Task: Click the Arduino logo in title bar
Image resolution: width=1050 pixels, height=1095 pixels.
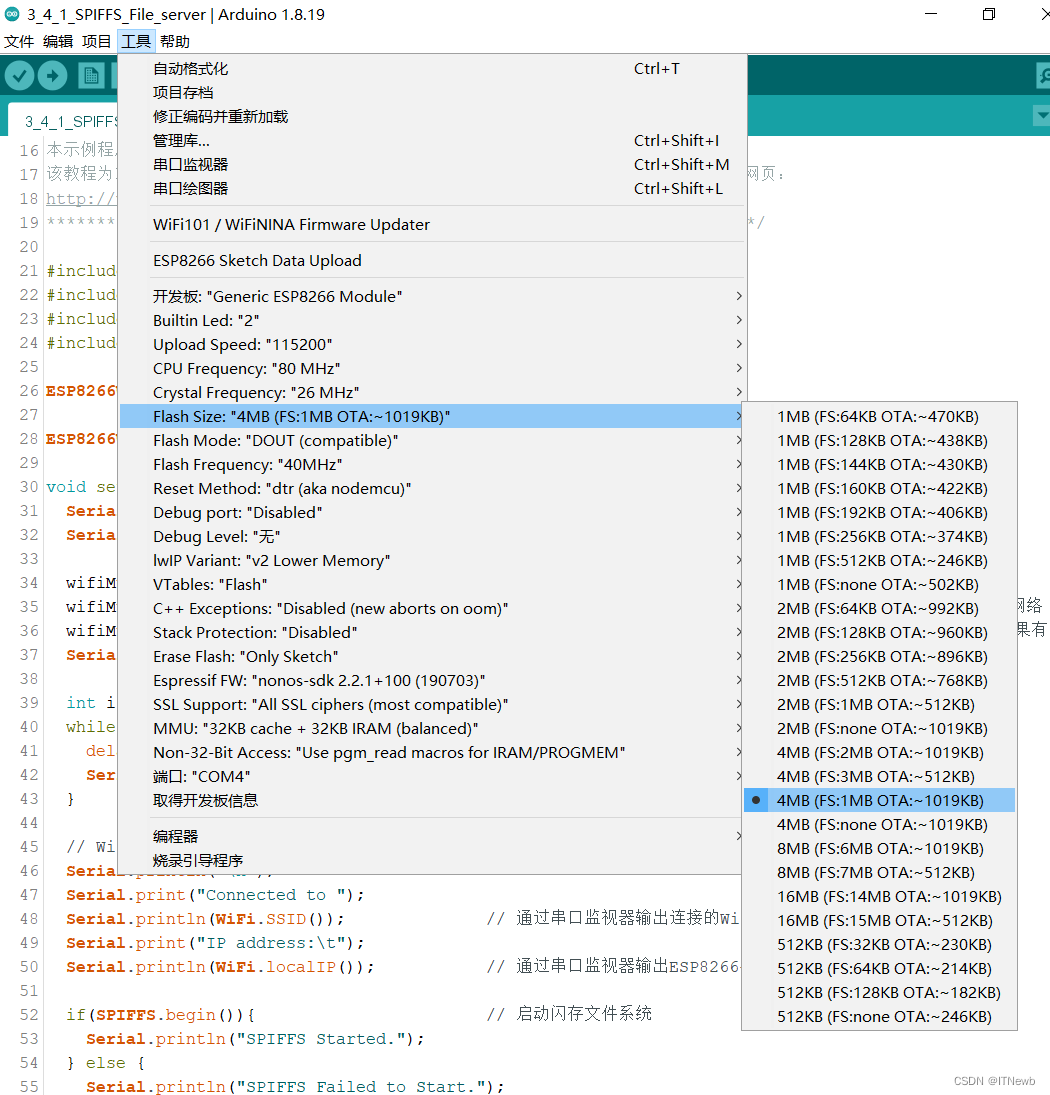Action: (x=12, y=14)
